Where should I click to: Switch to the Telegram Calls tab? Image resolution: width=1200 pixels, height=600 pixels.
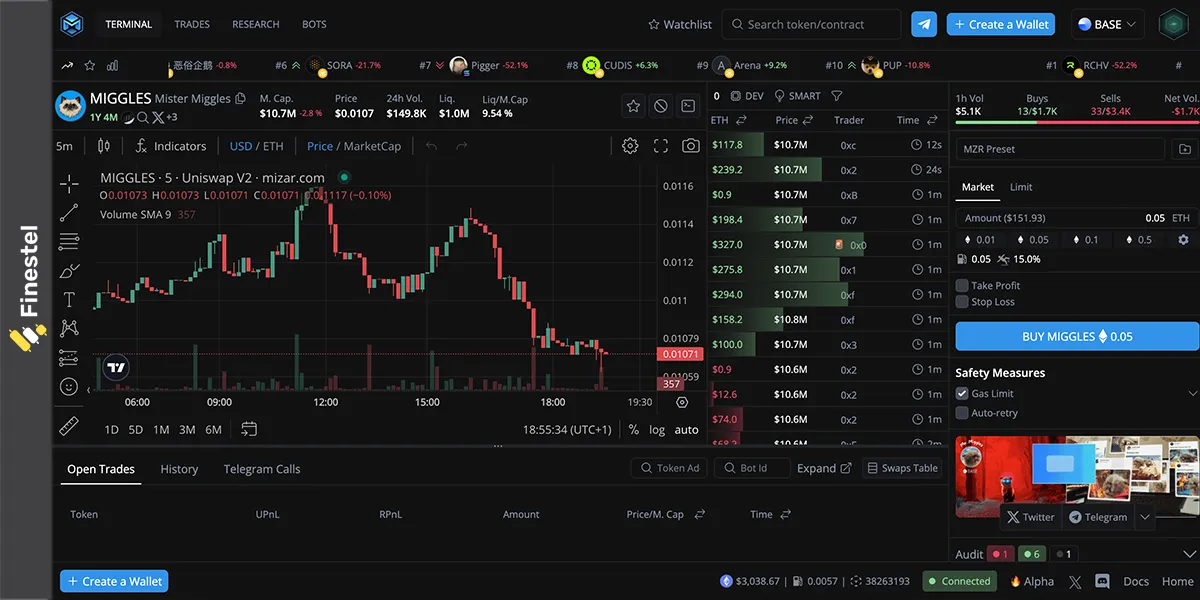click(262, 469)
